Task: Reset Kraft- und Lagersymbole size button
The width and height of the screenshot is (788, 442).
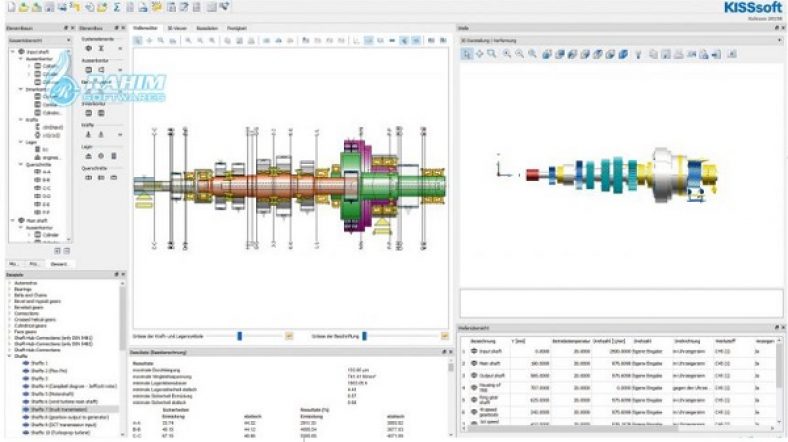Action: pyautogui.click(x=289, y=336)
